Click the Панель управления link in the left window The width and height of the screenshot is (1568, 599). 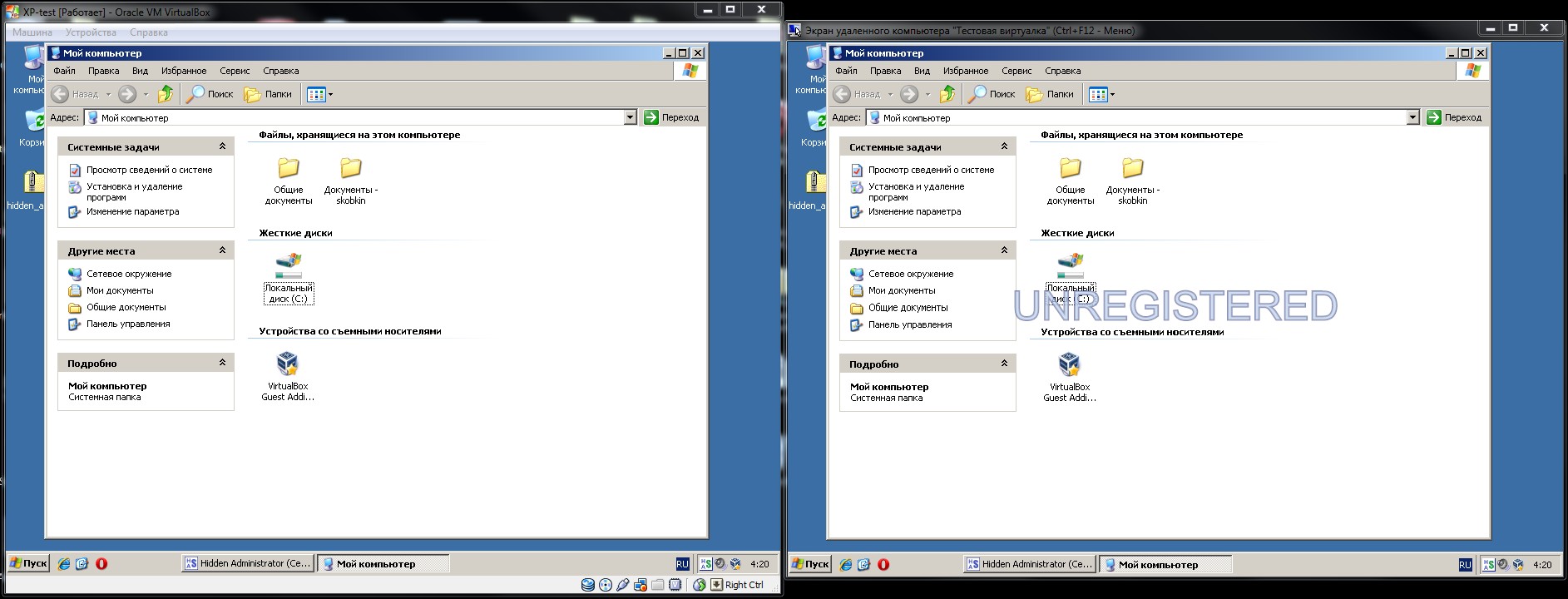[x=128, y=324]
